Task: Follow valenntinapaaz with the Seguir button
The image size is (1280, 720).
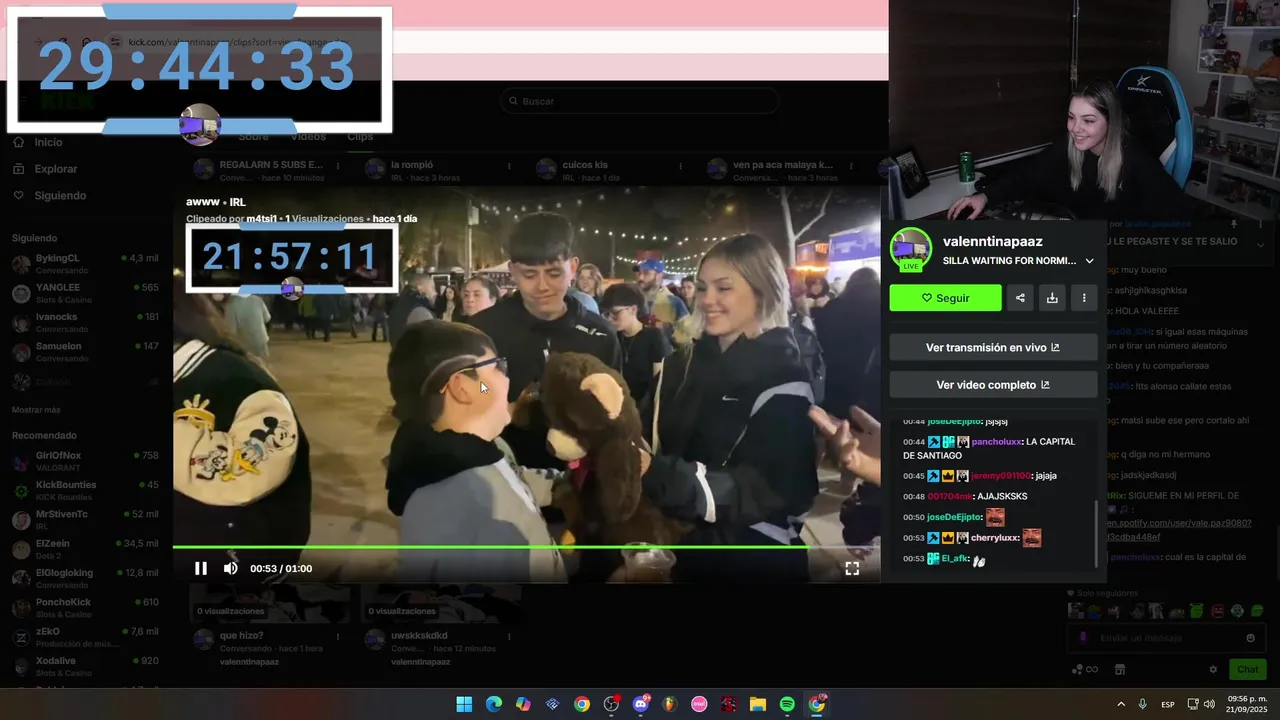Action: click(x=945, y=298)
